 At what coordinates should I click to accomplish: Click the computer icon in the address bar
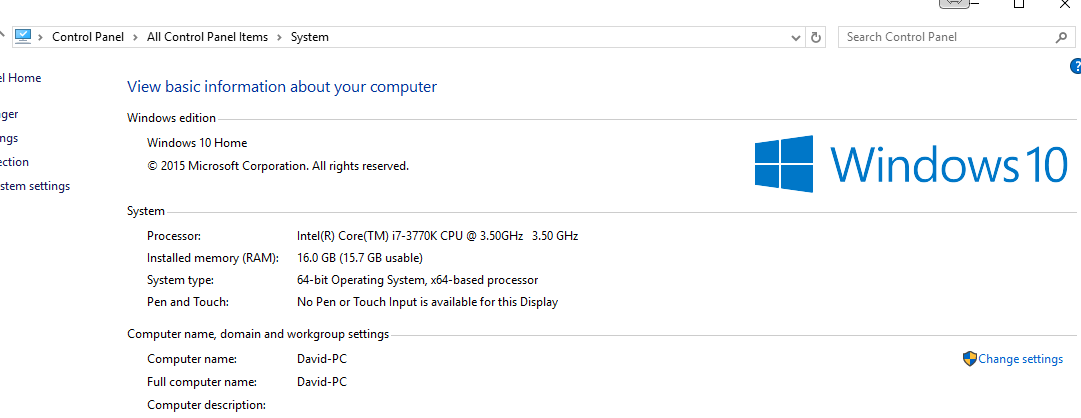coord(23,37)
